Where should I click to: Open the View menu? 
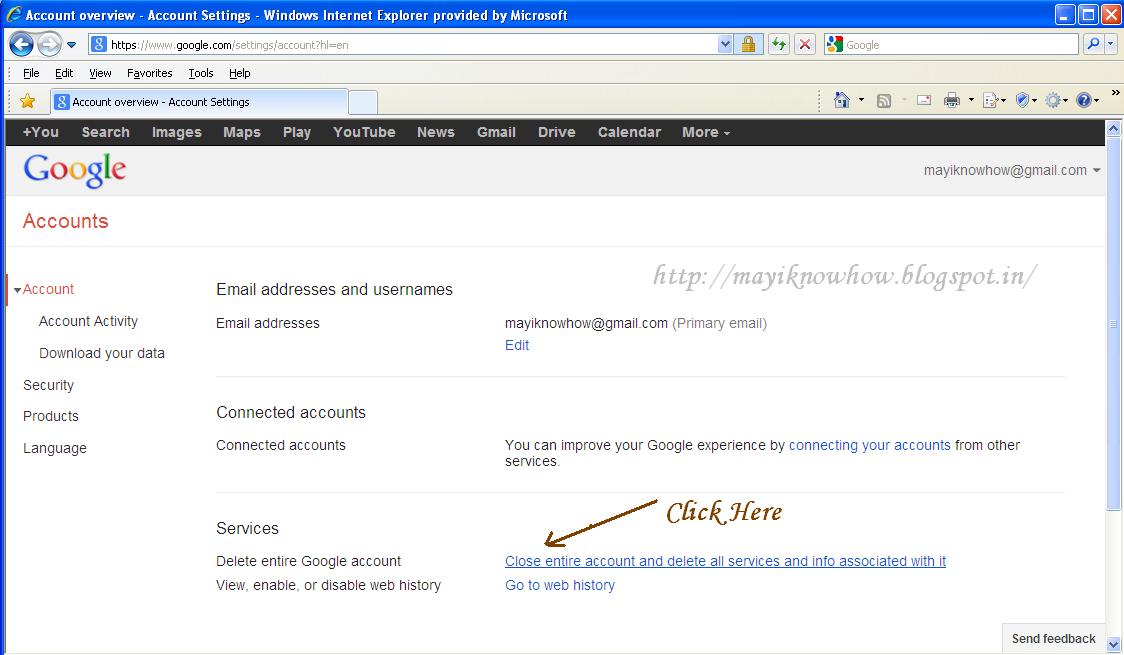(x=100, y=73)
